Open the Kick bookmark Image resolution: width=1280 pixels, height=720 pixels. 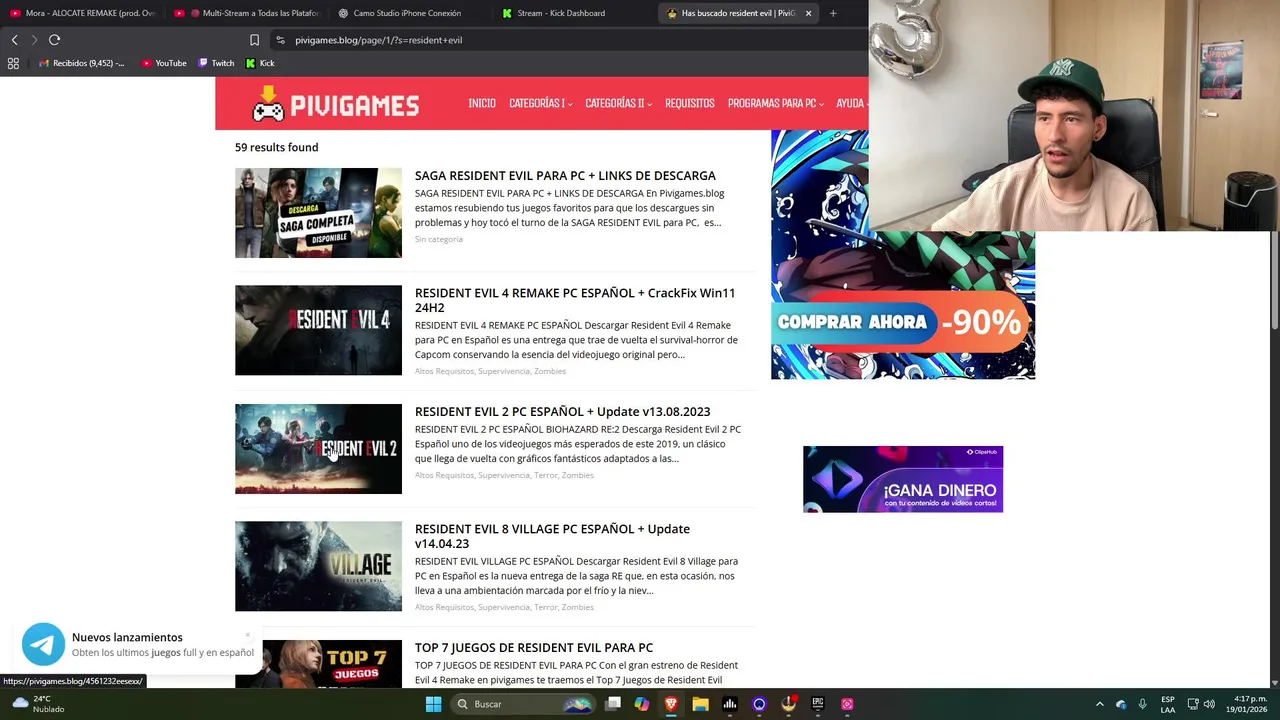coord(260,63)
